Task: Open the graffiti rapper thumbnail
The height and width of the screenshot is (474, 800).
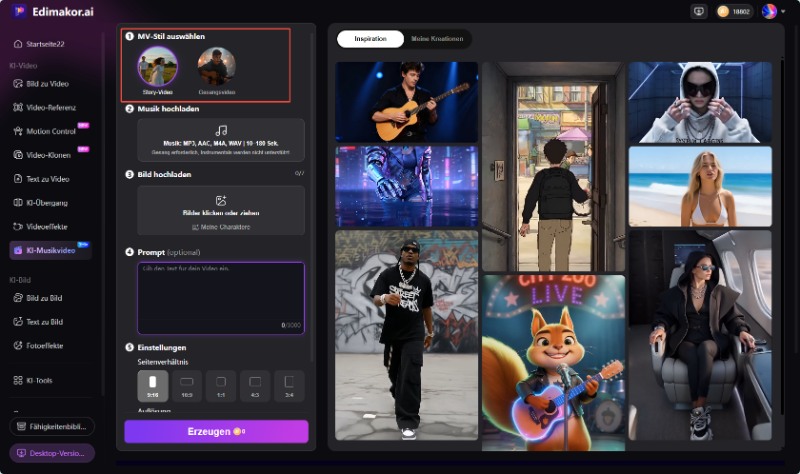Action: point(407,335)
